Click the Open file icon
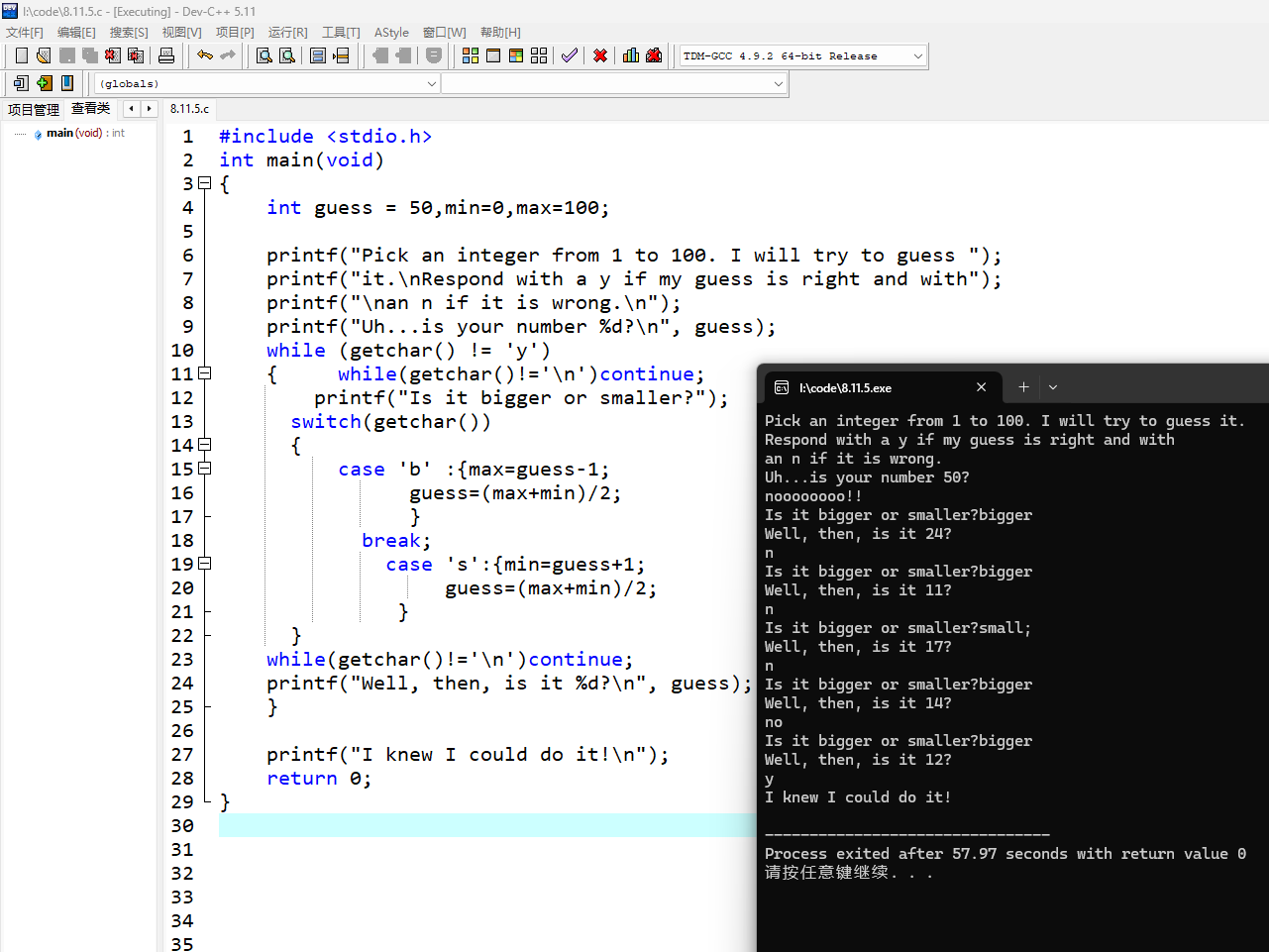Image resolution: width=1269 pixels, height=952 pixels. (x=44, y=55)
